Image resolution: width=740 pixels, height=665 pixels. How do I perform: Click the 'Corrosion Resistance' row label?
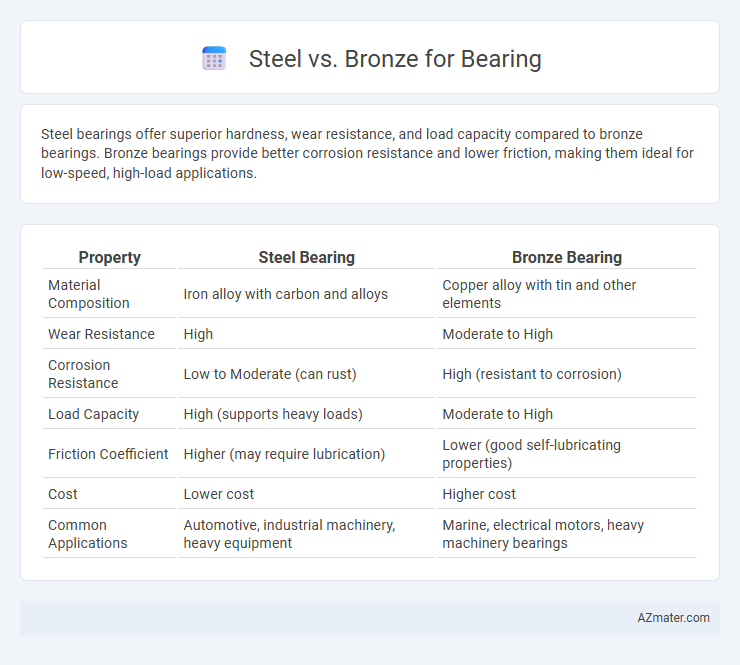[83, 374]
